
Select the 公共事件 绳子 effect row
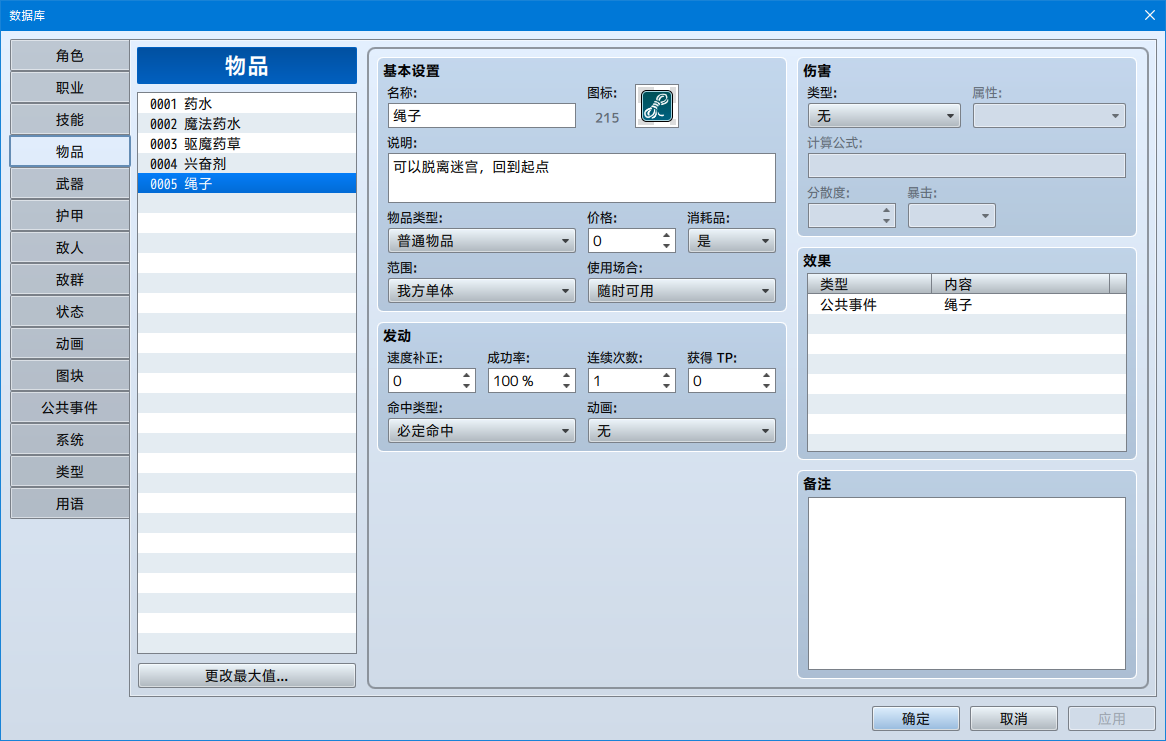pos(967,304)
